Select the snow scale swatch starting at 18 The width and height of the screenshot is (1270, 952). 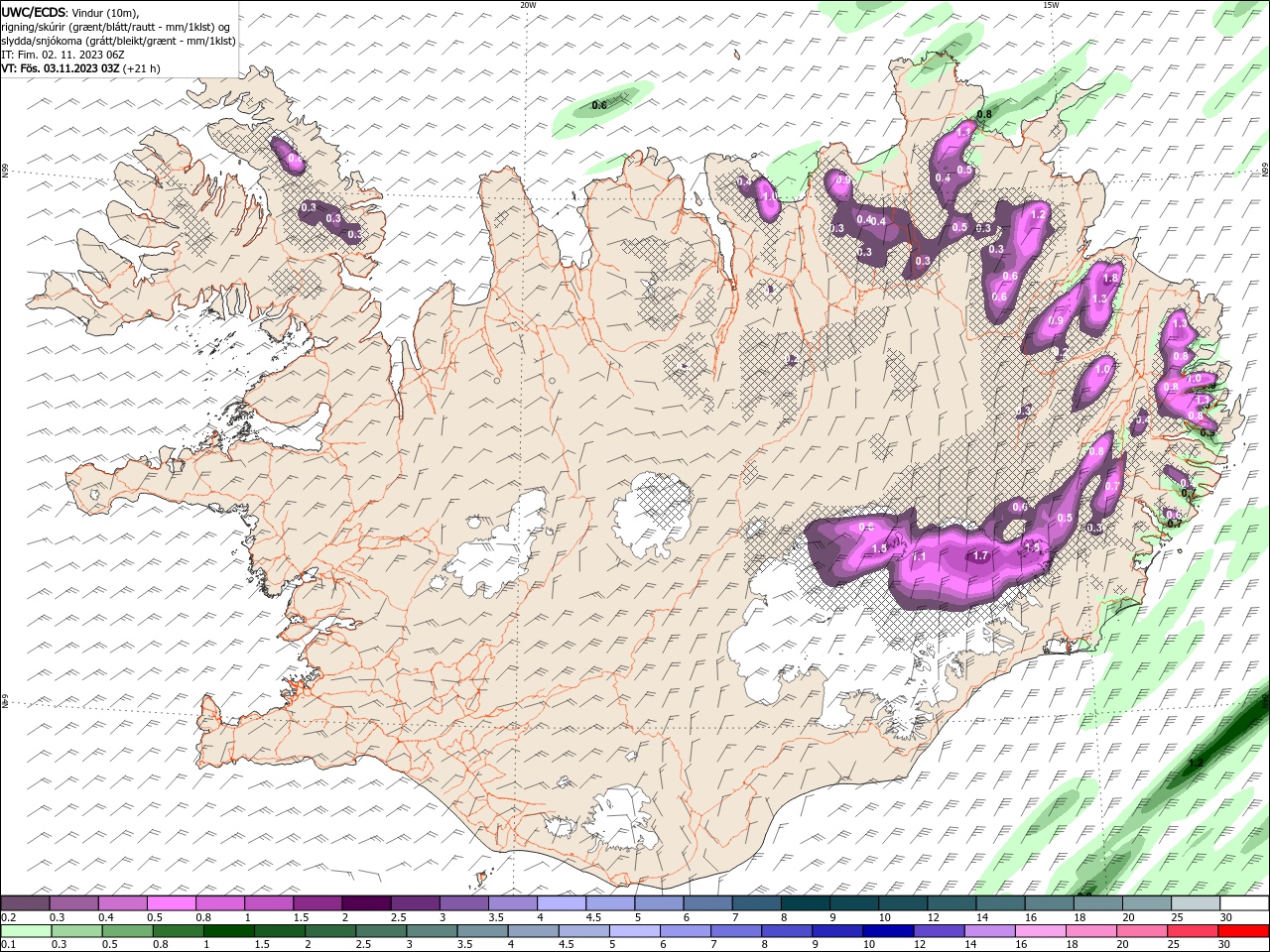tap(1097, 903)
